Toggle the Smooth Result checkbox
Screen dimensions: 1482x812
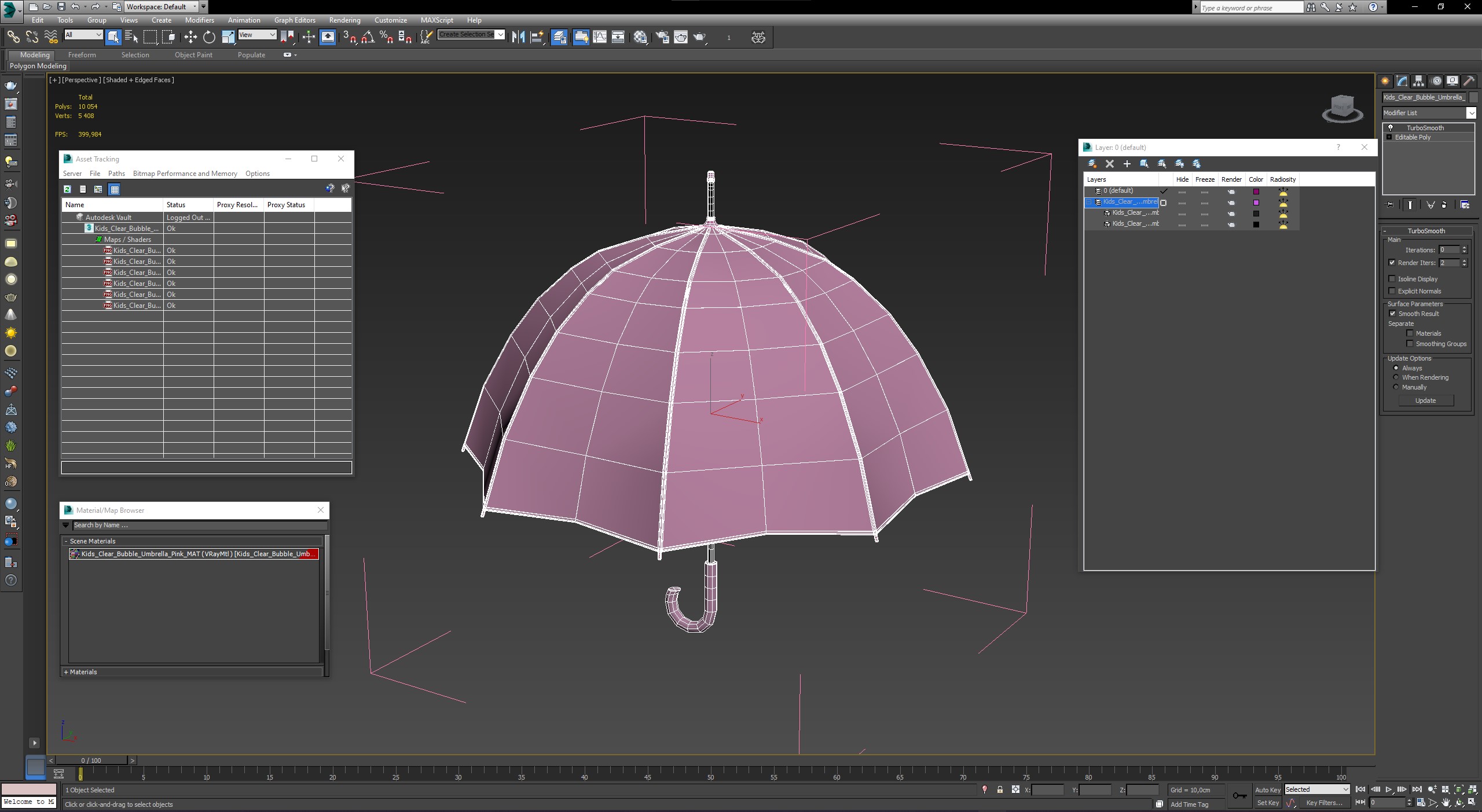tap(1392, 314)
